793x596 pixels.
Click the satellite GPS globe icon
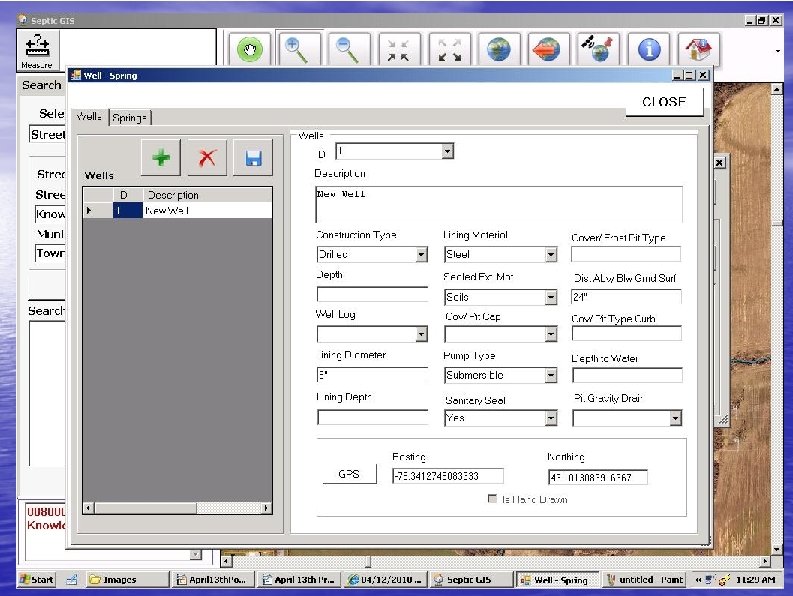(598, 50)
